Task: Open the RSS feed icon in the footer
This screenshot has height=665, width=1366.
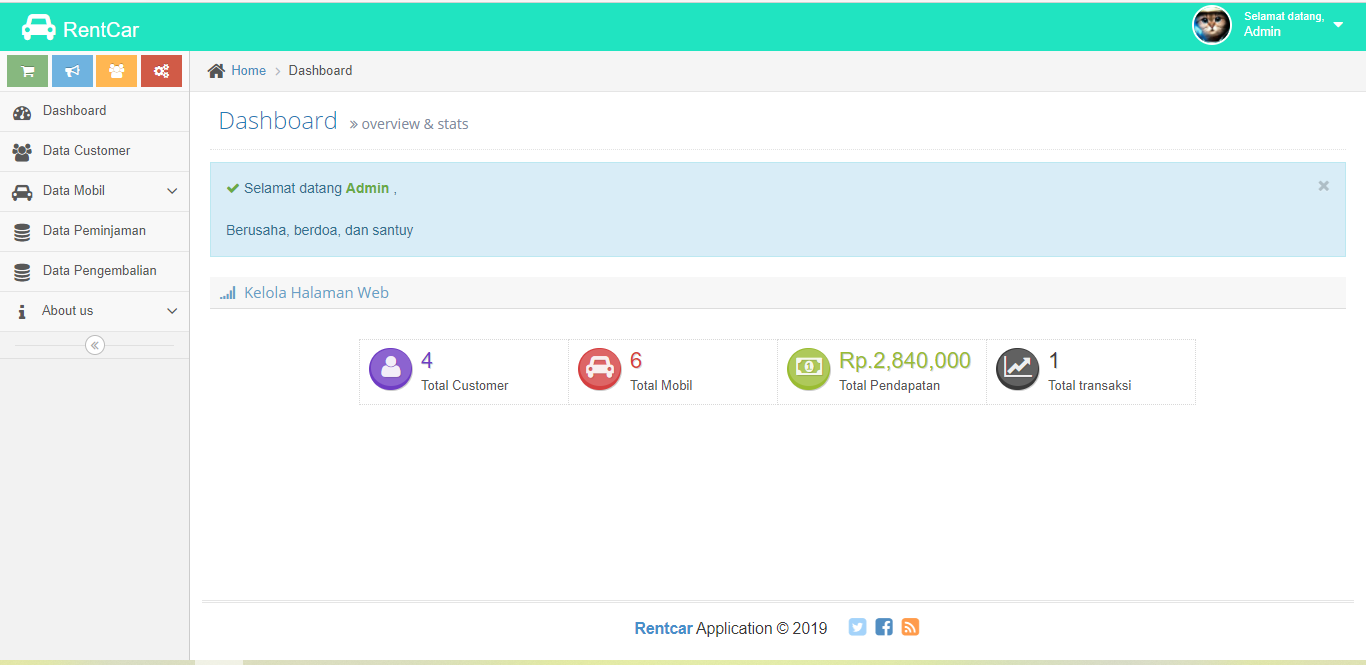Action: tap(909, 627)
